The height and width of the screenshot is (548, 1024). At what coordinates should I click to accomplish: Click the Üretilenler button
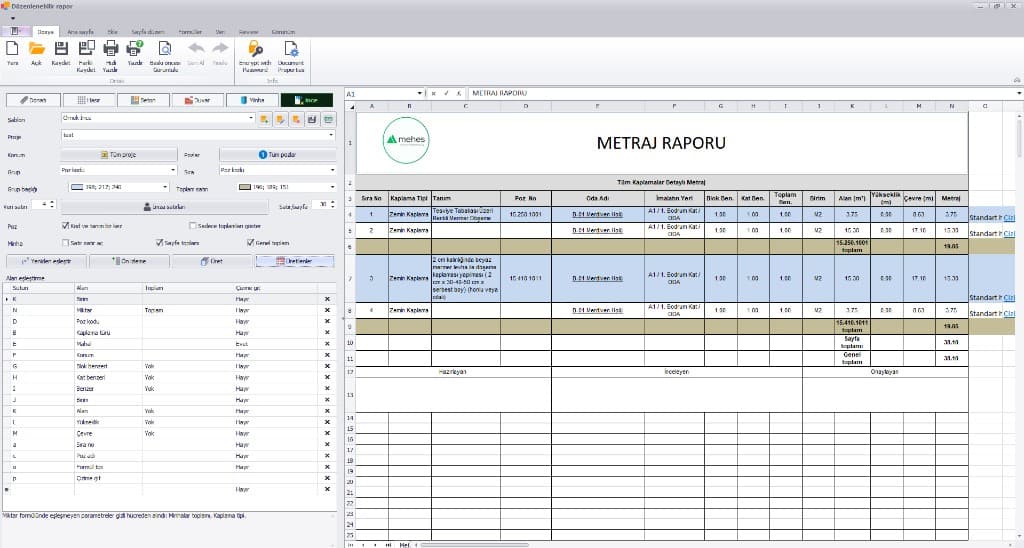(x=295, y=261)
